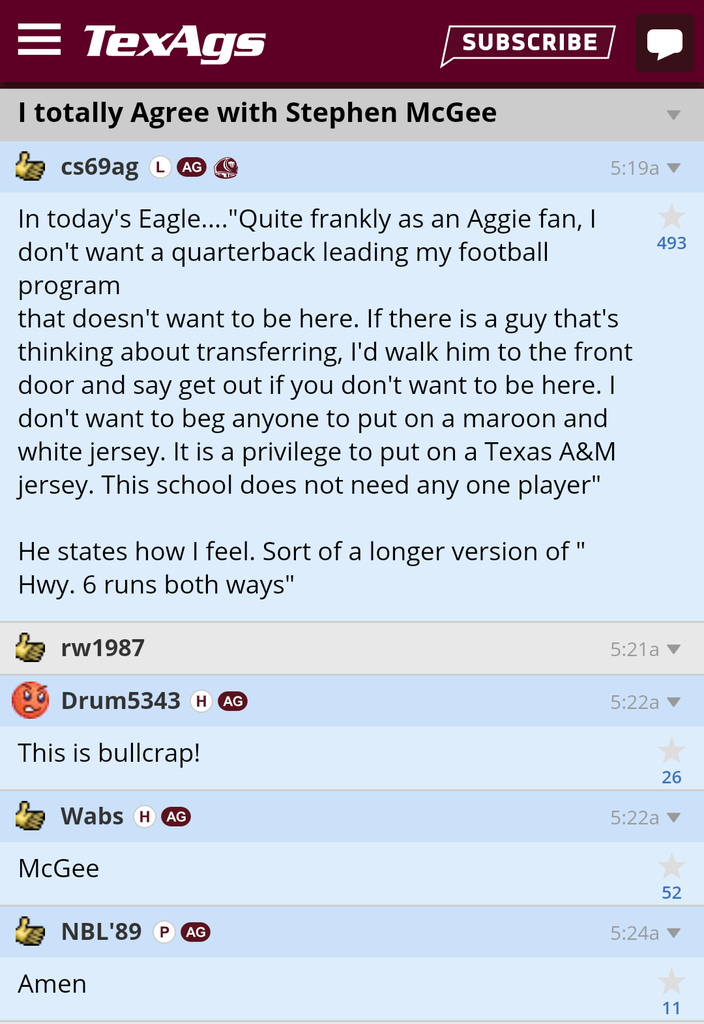Star cs69ag's post with 493 stars
Image resolution: width=704 pixels, height=1024 pixels.
tap(671, 218)
